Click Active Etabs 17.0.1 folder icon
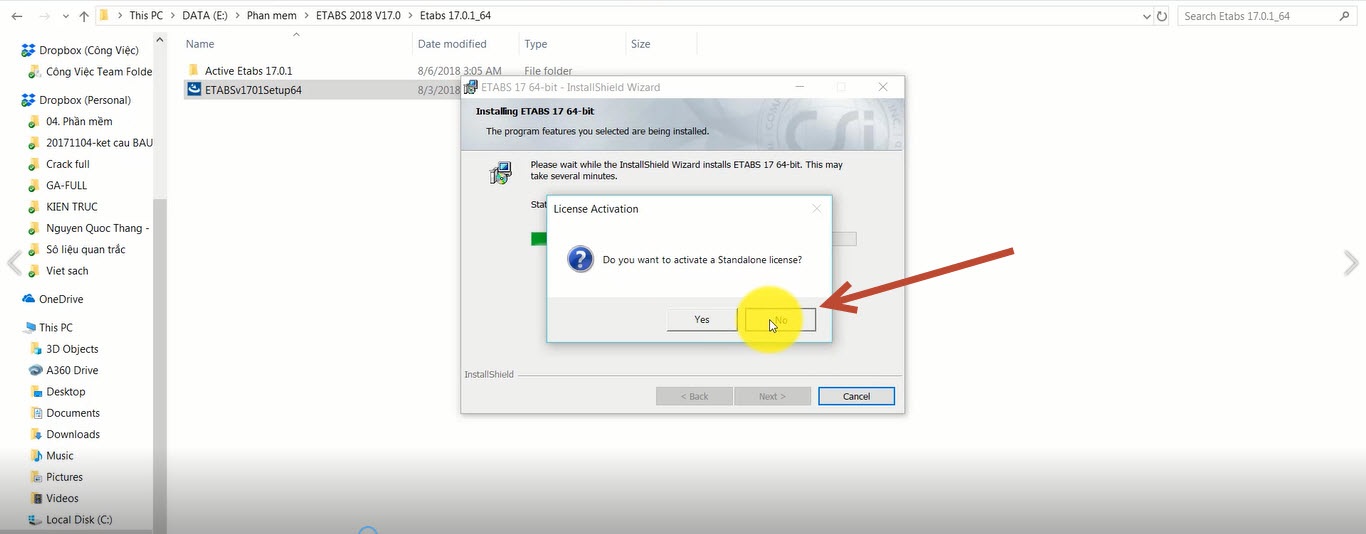Screen dimensions: 1366x534 click(x=193, y=71)
